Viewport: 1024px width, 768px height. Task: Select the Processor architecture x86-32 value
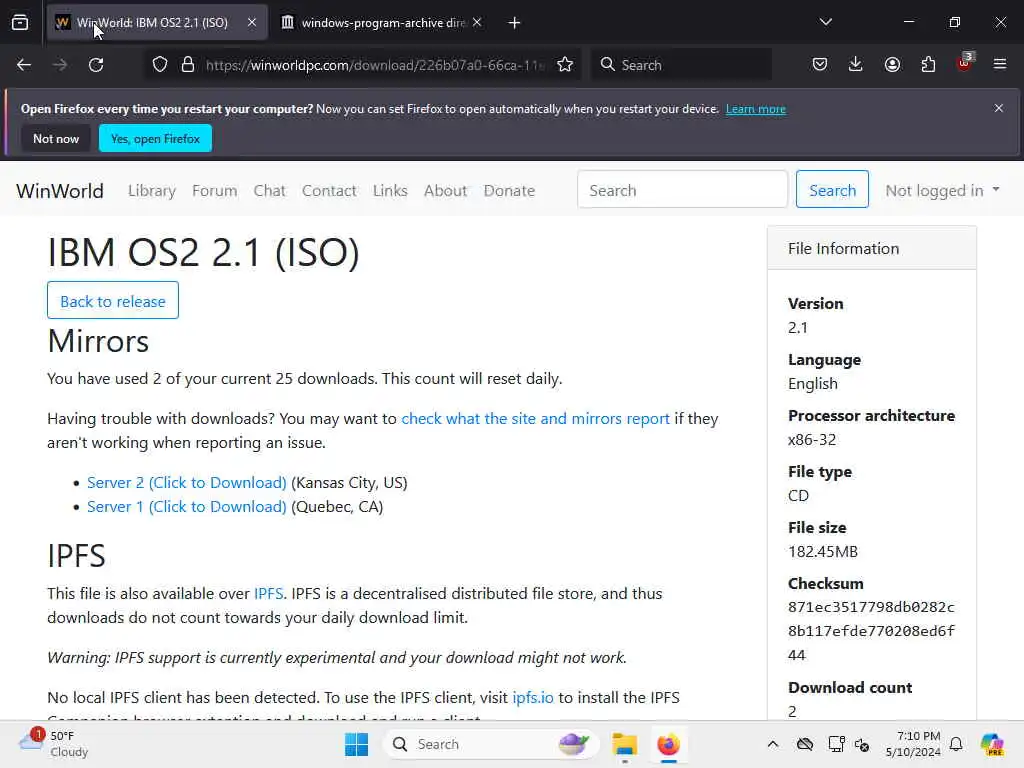pos(812,440)
